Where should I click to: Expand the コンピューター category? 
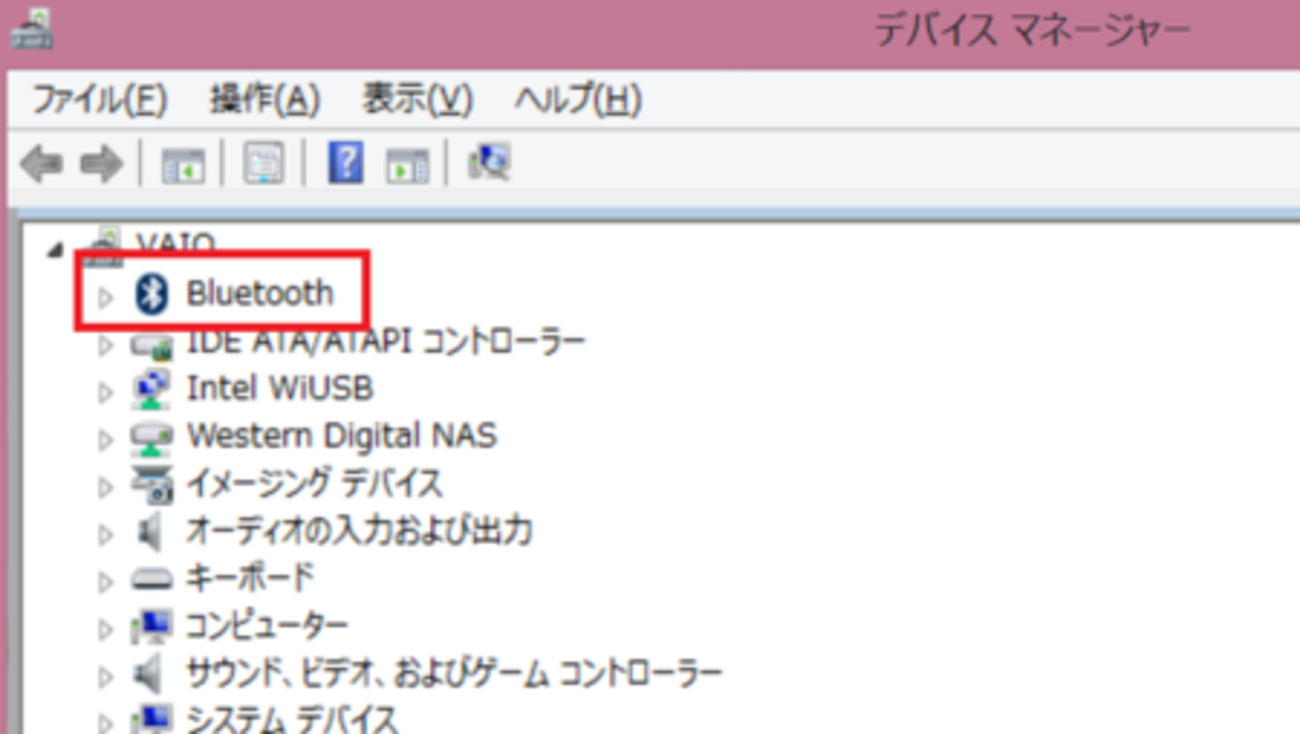(x=106, y=629)
